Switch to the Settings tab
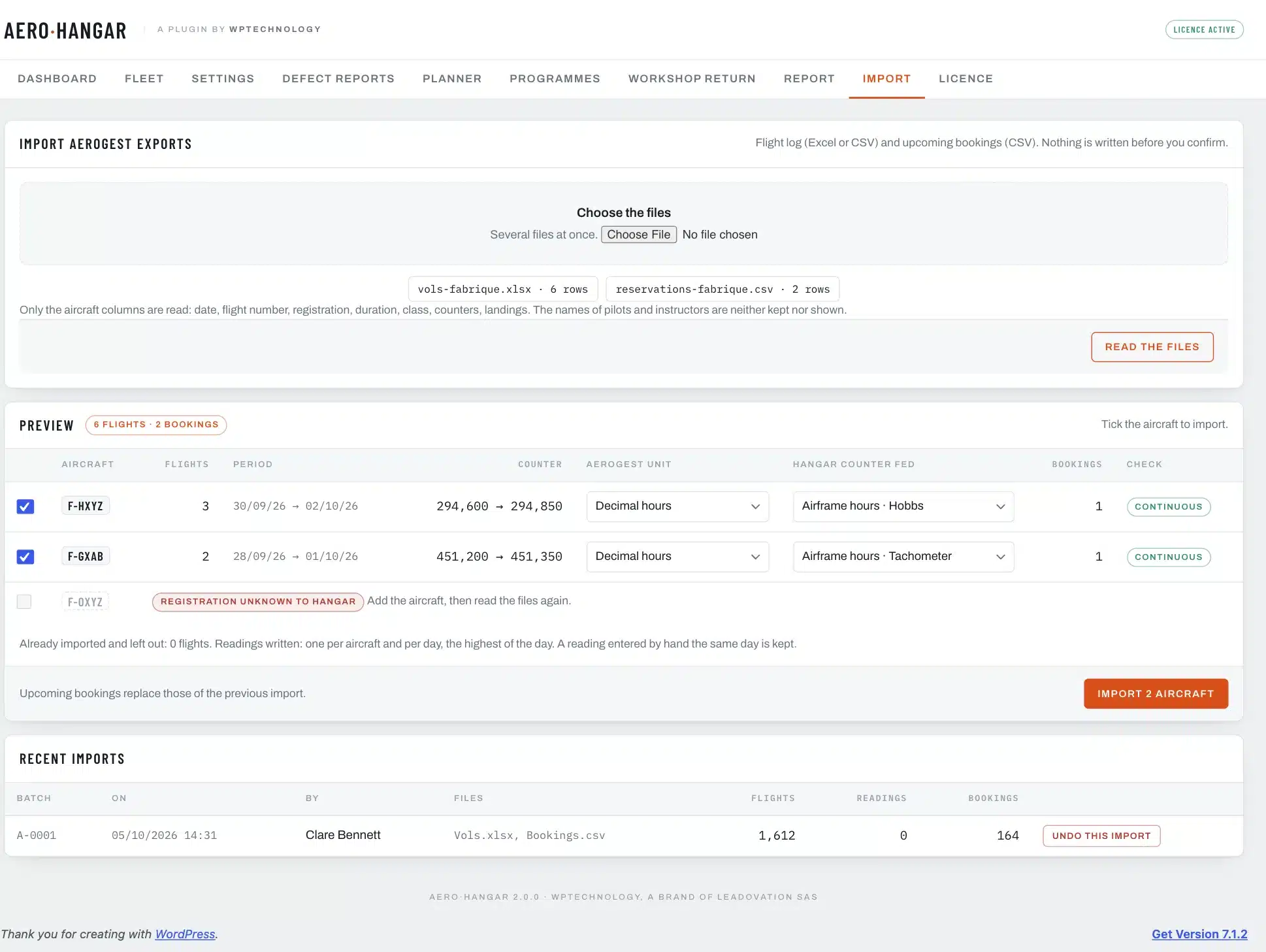 pyautogui.click(x=223, y=79)
